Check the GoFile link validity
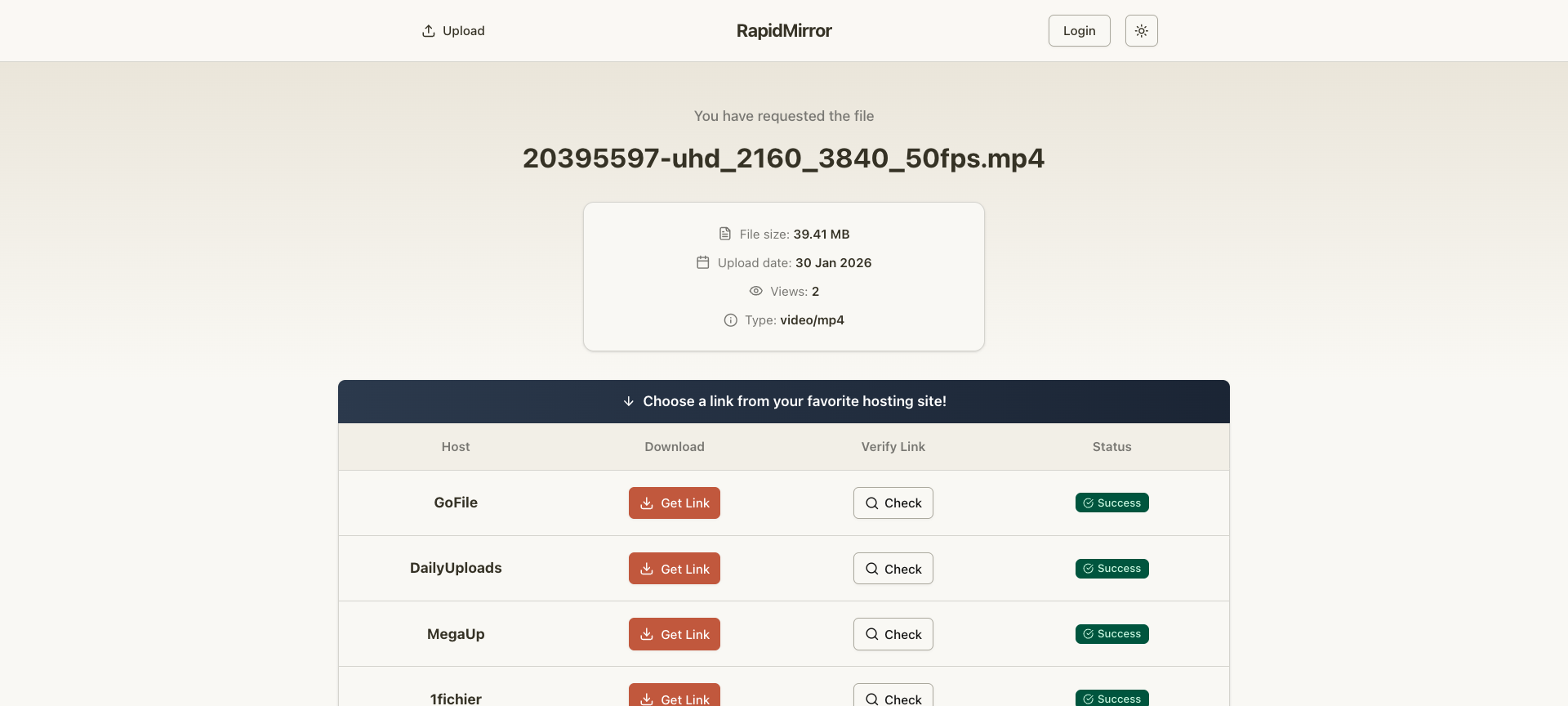Viewport: 1568px width, 706px height. (893, 503)
